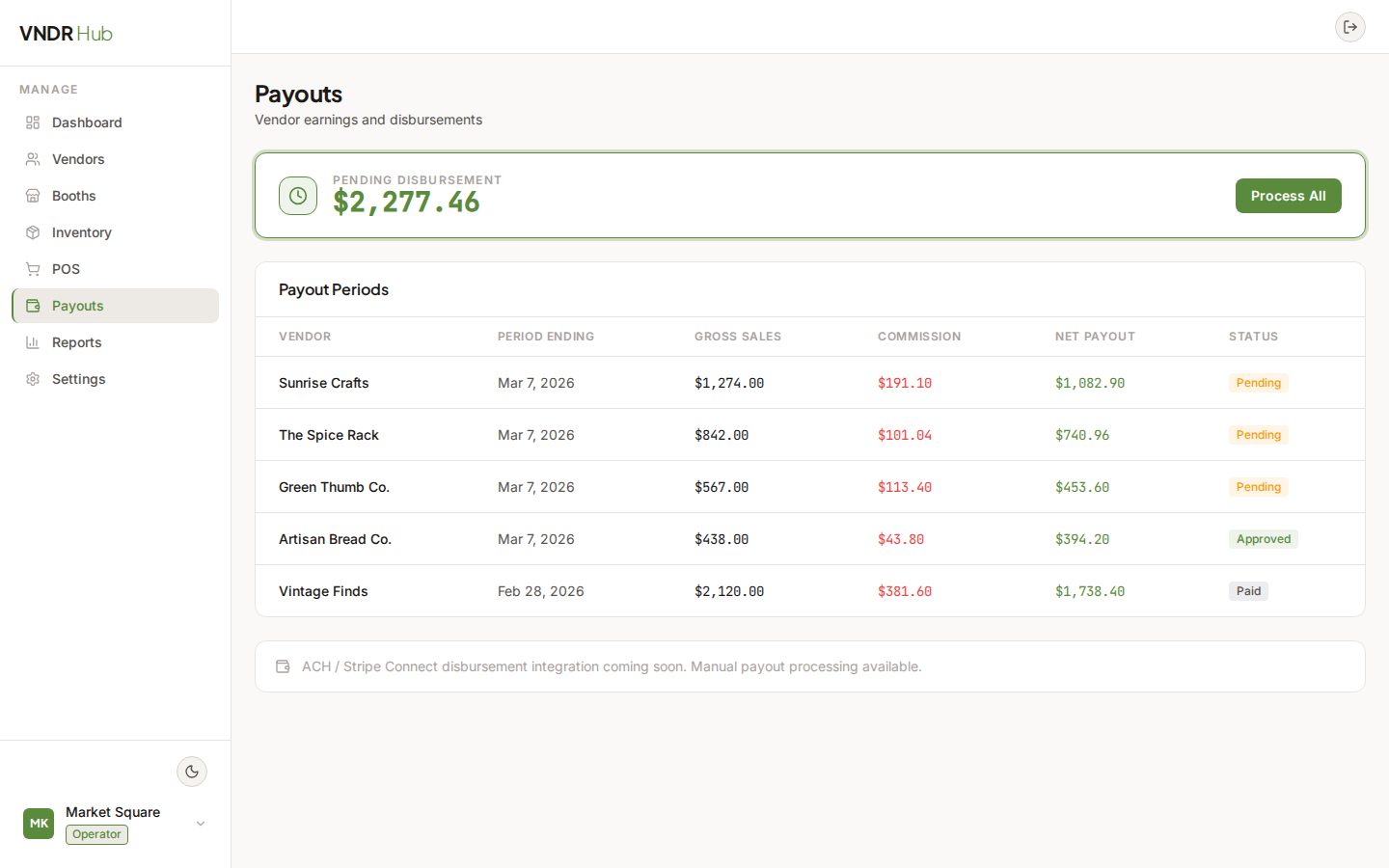Sort the table by the STATUS column header
Screen dimensions: 1389x868
pos(1253,337)
